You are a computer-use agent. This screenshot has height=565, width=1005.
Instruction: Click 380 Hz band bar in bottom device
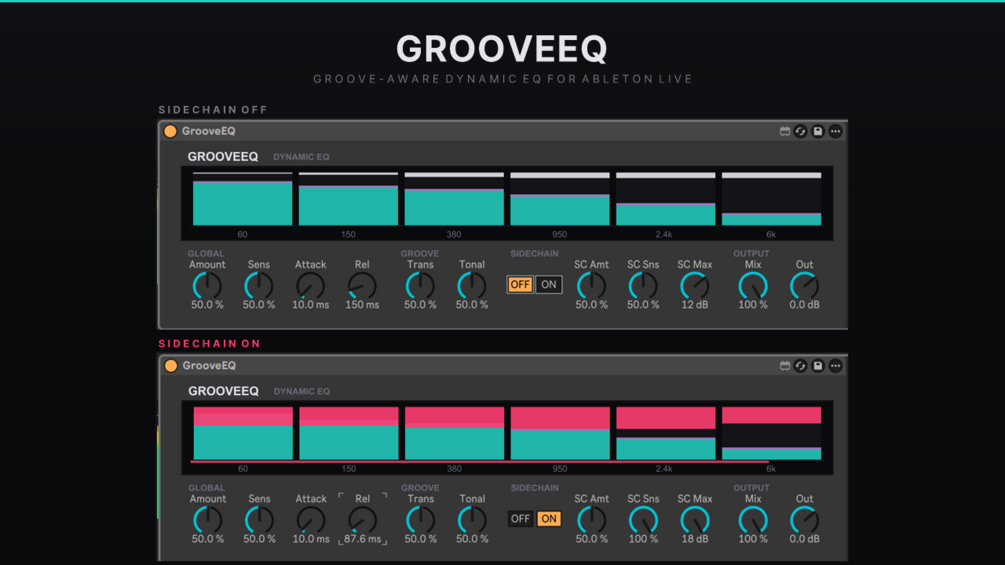[x=454, y=433]
